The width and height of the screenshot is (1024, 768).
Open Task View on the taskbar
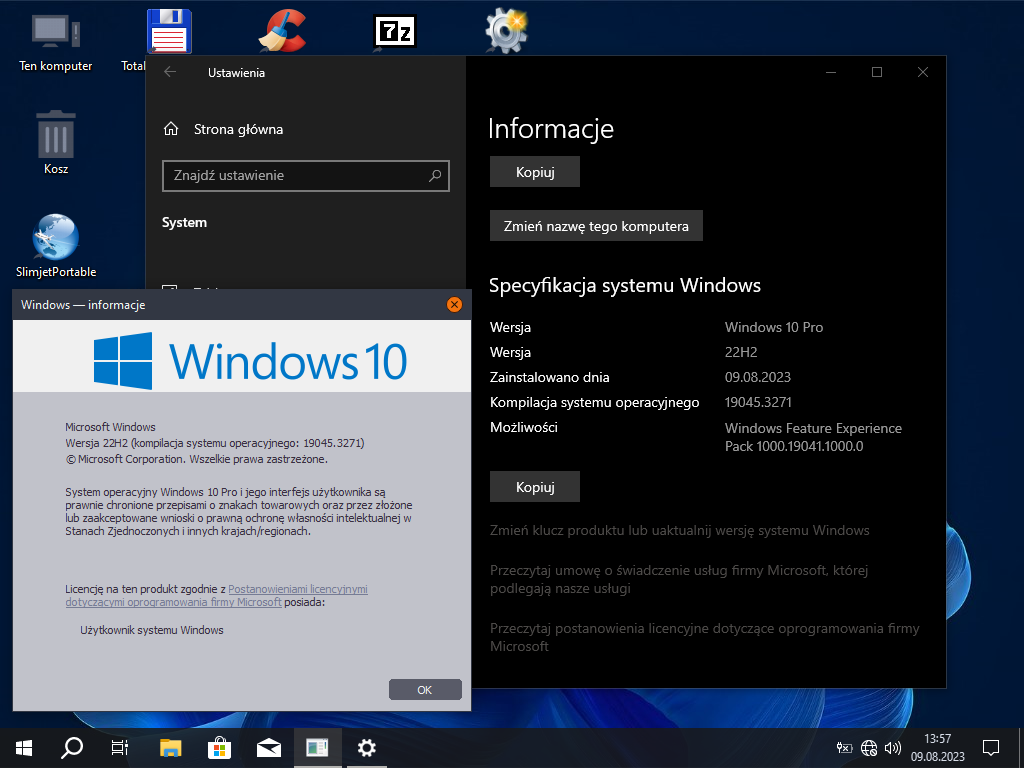click(120, 747)
